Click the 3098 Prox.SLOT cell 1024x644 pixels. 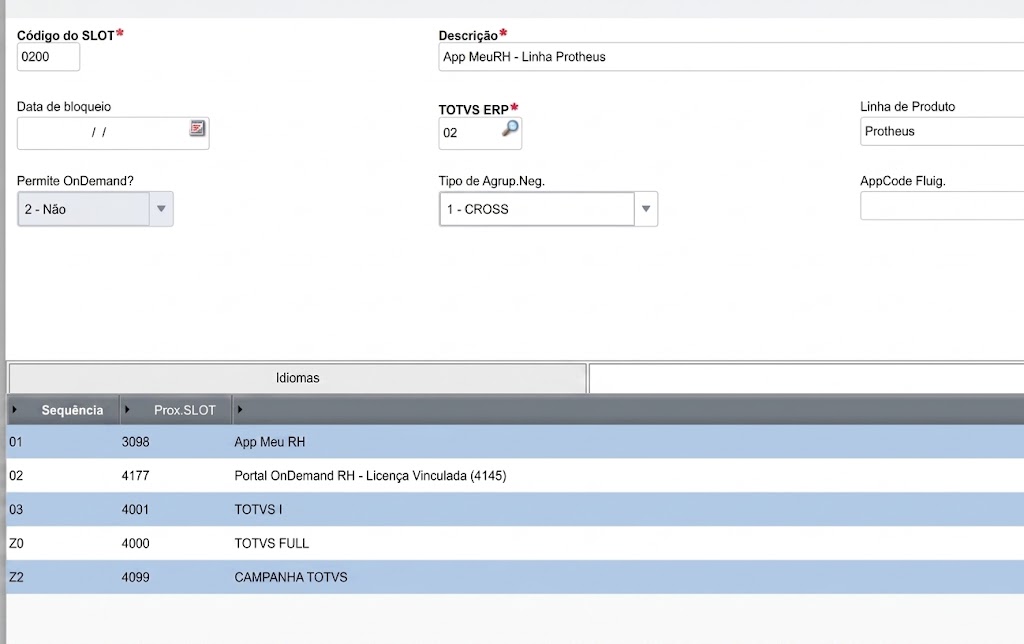pyautogui.click(x=176, y=442)
